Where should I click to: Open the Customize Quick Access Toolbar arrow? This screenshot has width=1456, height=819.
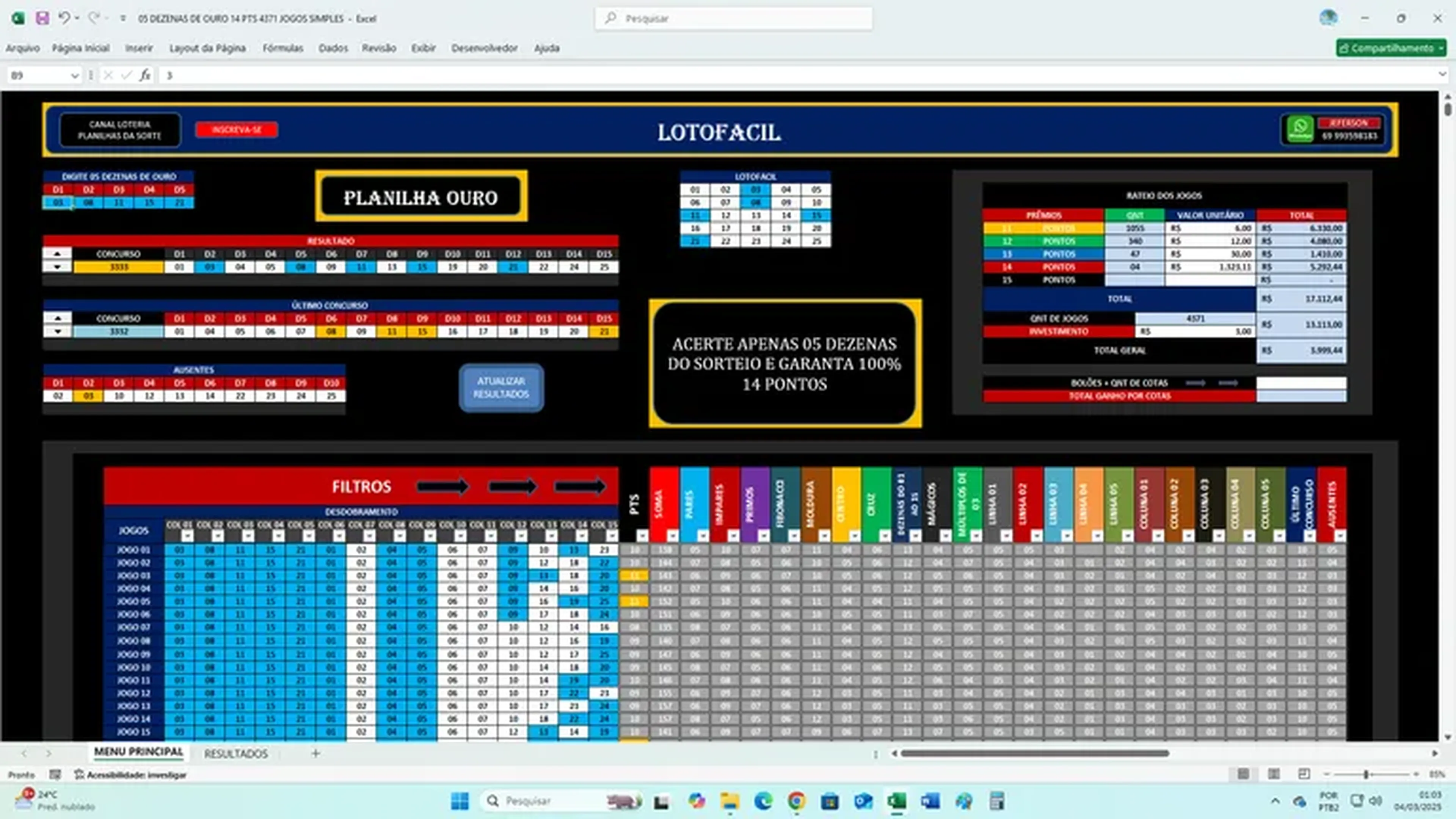[122, 19]
